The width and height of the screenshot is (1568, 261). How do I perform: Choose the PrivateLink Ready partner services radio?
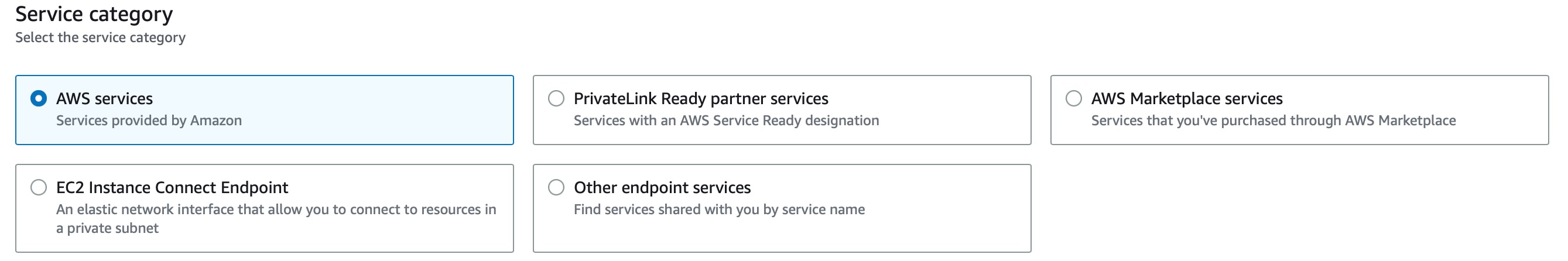click(x=556, y=98)
